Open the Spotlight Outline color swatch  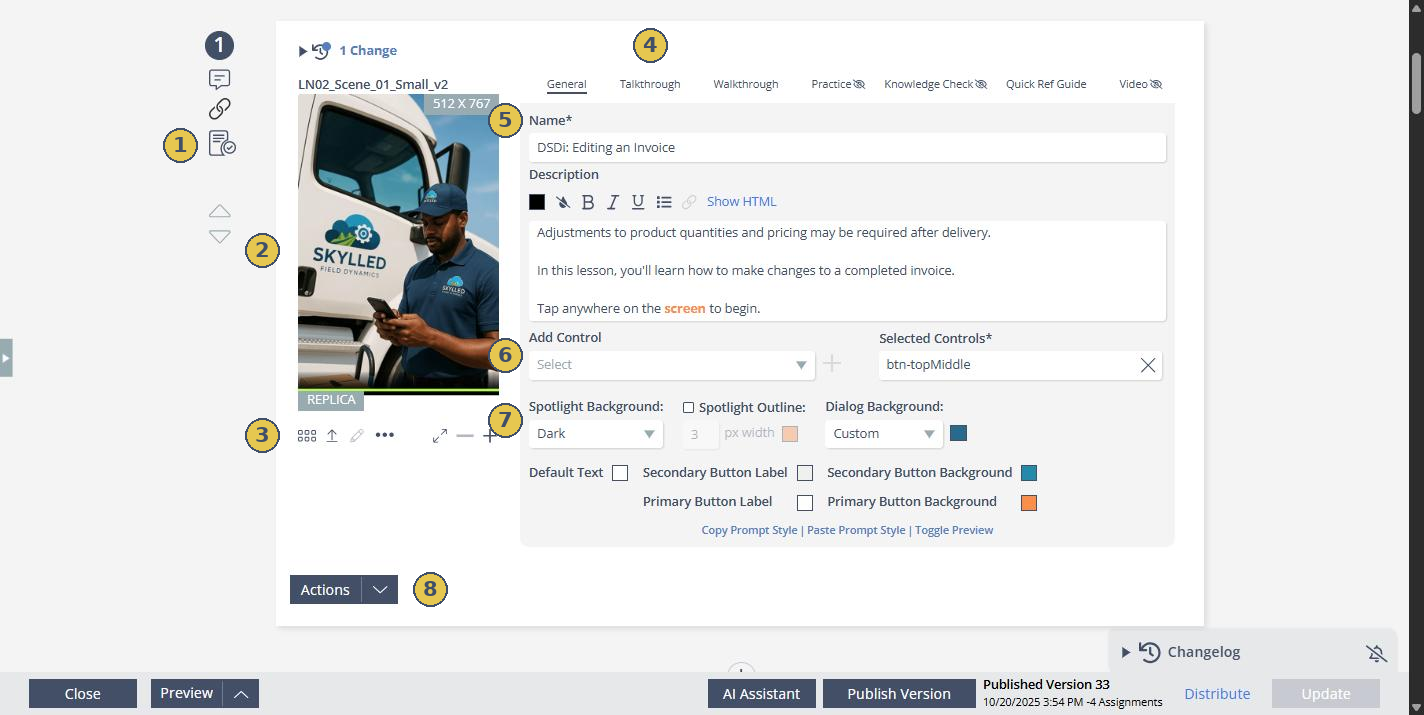click(x=790, y=434)
